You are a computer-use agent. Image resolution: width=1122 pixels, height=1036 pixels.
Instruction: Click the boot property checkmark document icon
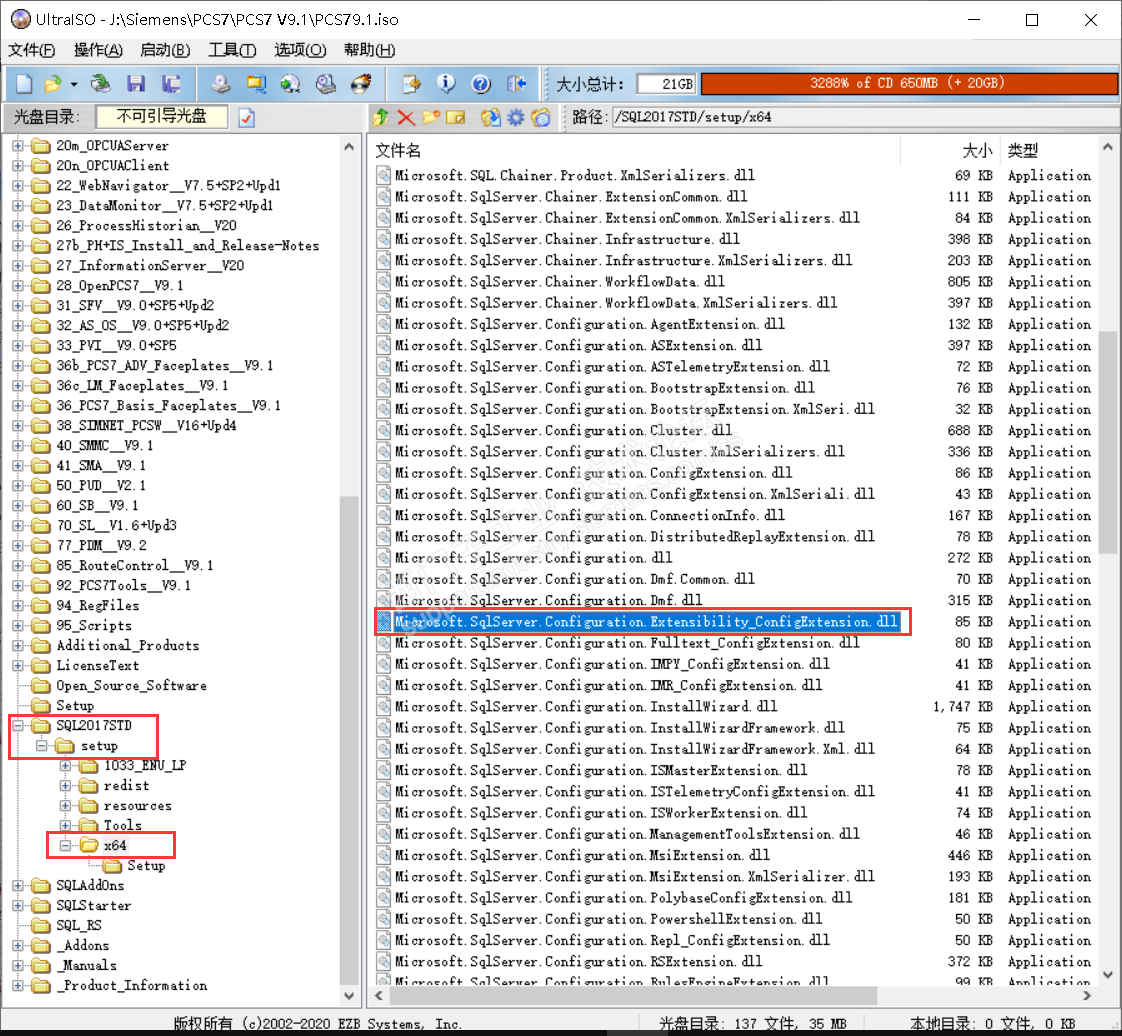[x=246, y=117]
